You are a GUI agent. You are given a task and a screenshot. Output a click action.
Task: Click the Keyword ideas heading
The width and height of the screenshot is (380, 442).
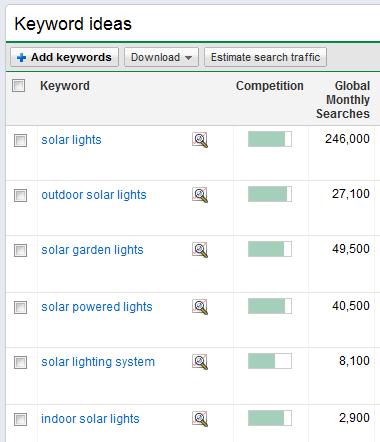coord(73,24)
